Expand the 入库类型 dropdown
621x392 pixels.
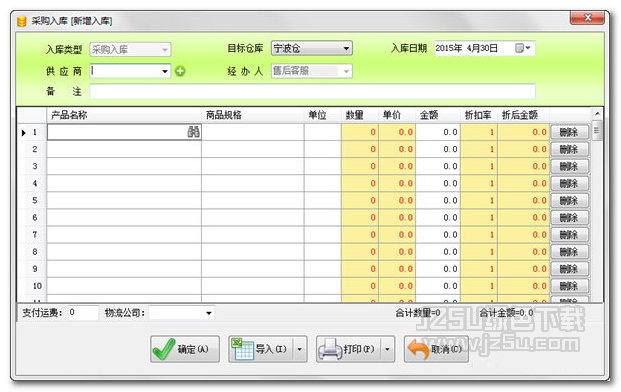[x=165, y=49]
